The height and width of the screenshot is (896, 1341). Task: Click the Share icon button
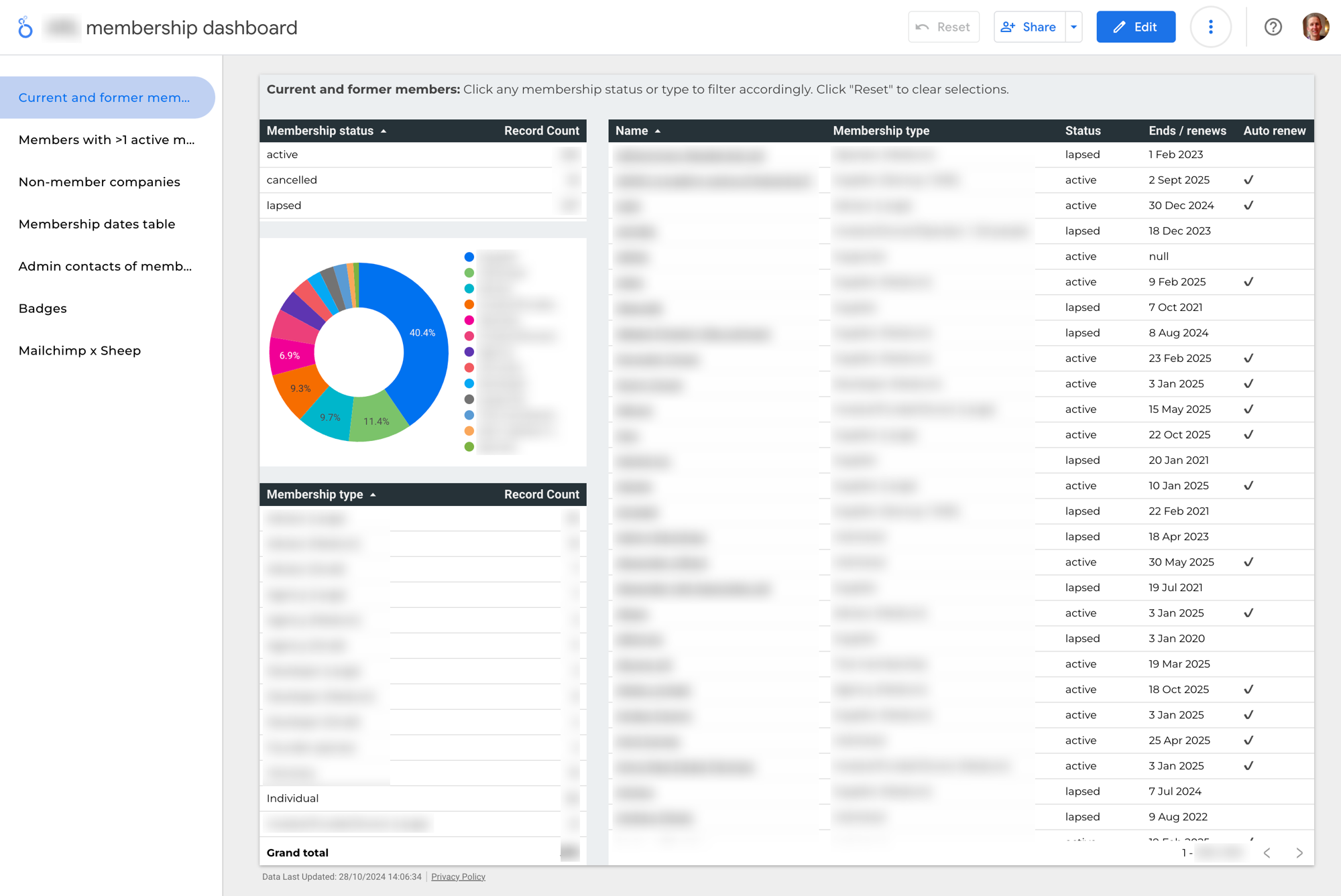pyautogui.click(x=1008, y=27)
